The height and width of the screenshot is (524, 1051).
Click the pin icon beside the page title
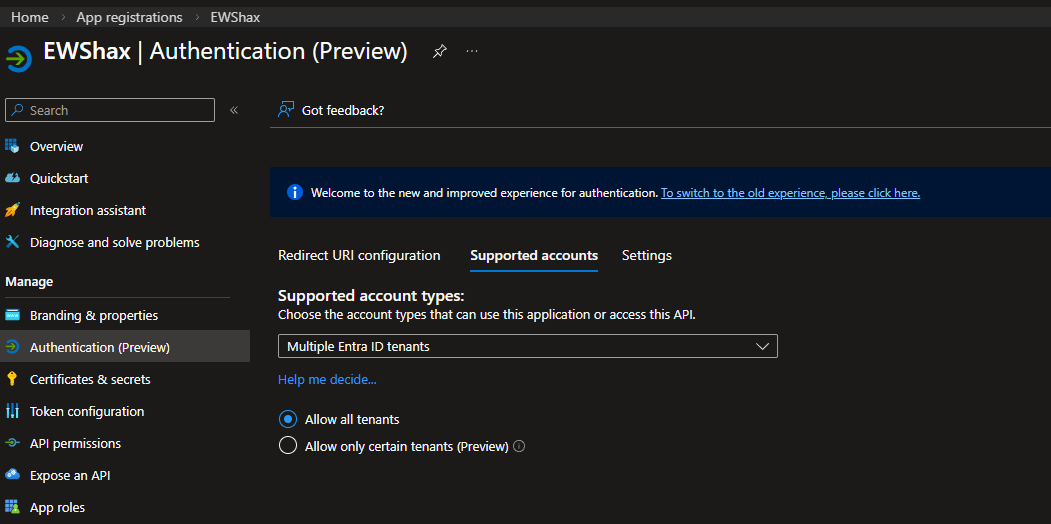439,52
